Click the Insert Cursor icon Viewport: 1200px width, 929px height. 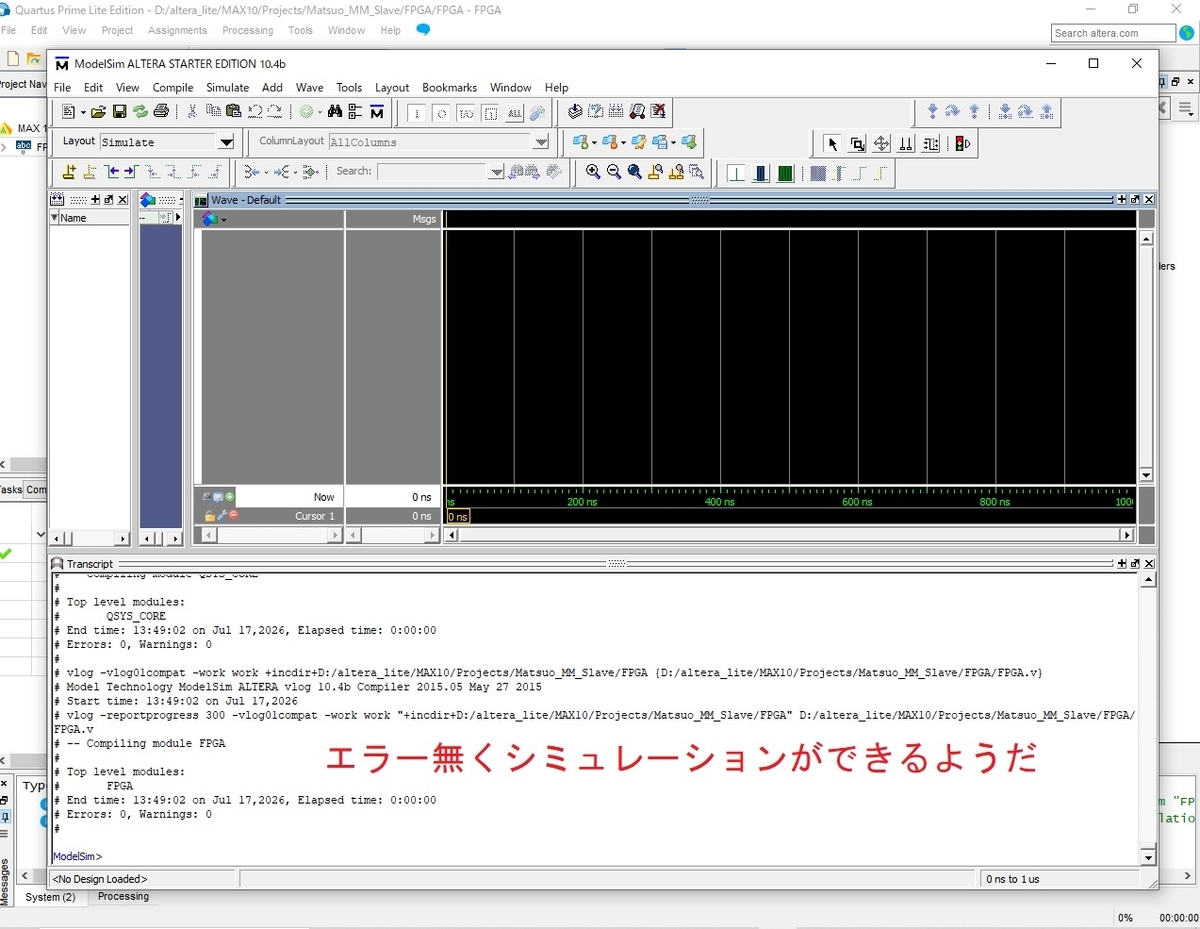click(69, 172)
